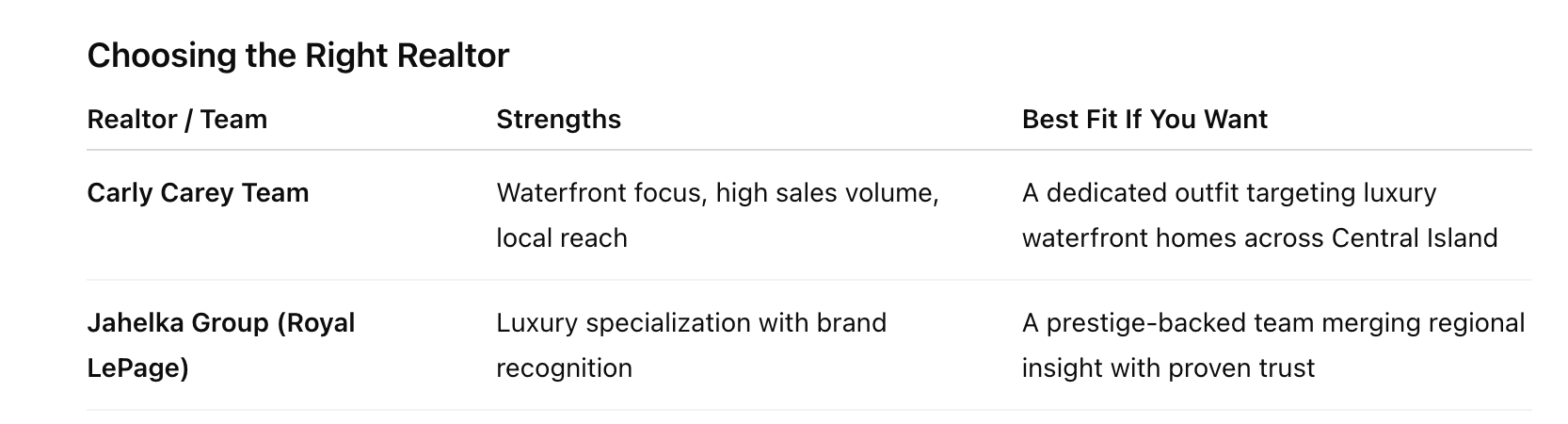
Task: Click the word "LePage)" under Jahelka Group
Action: [137, 368]
